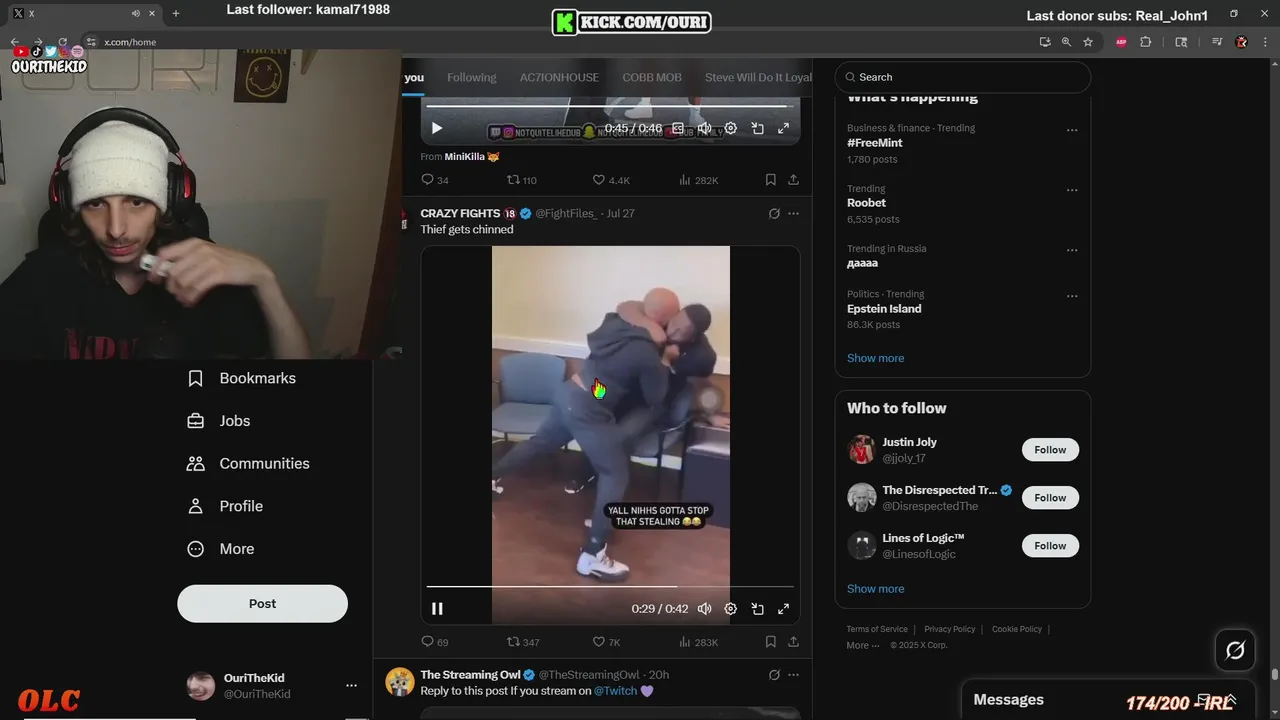The height and width of the screenshot is (720, 1280).
Task: Open Grok icon on Streaming Owl post
Action: point(774,675)
